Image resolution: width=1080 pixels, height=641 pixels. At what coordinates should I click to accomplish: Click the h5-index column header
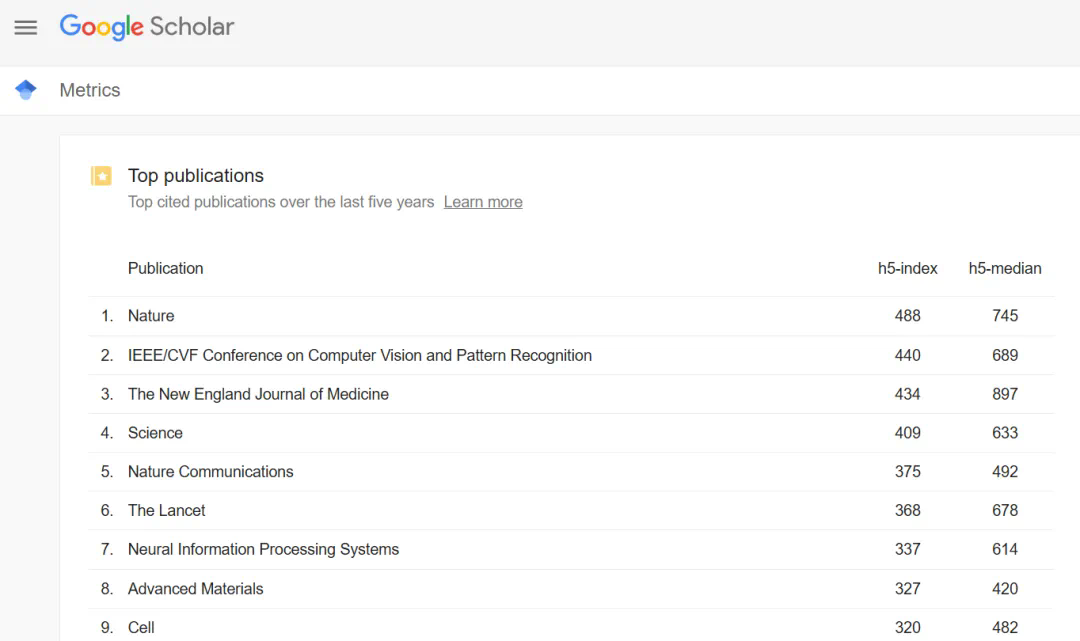point(907,268)
